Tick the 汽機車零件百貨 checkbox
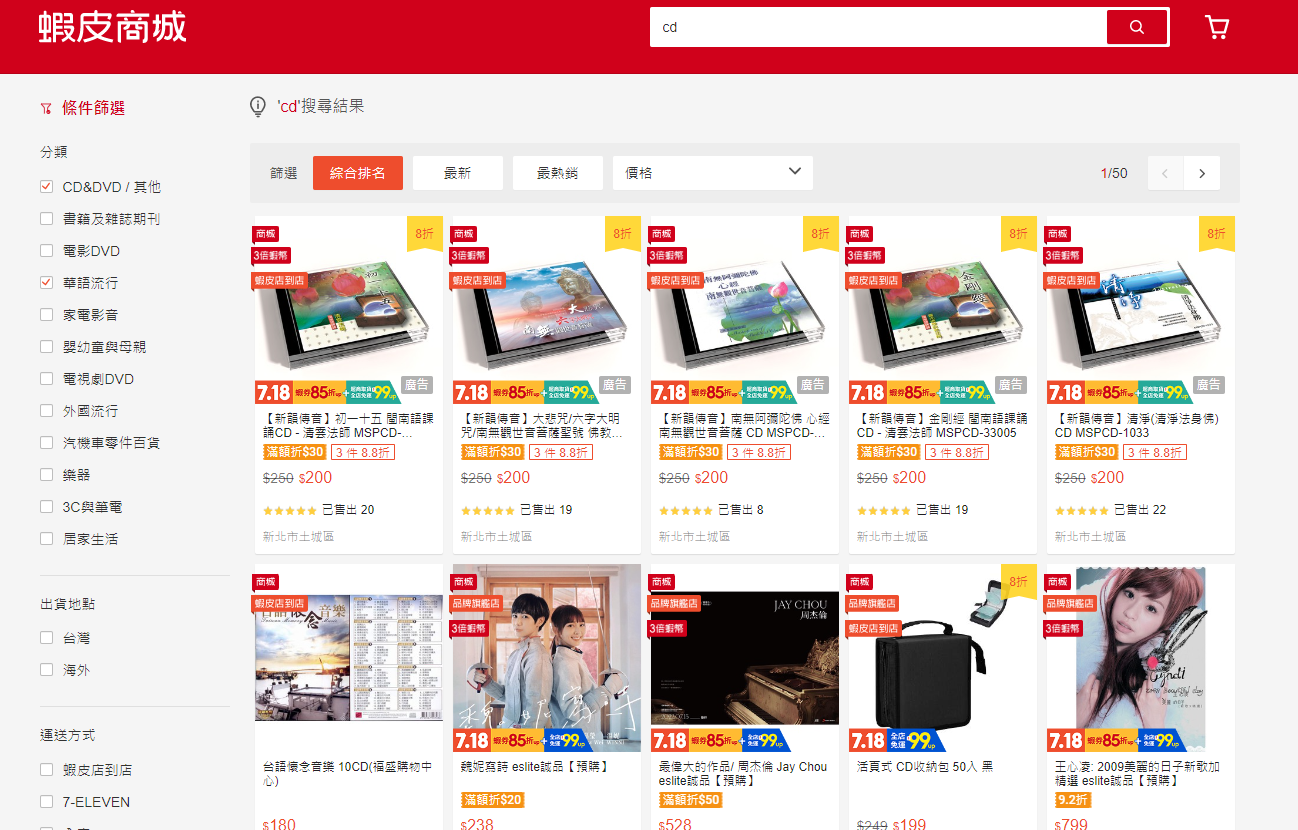 point(46,443)
